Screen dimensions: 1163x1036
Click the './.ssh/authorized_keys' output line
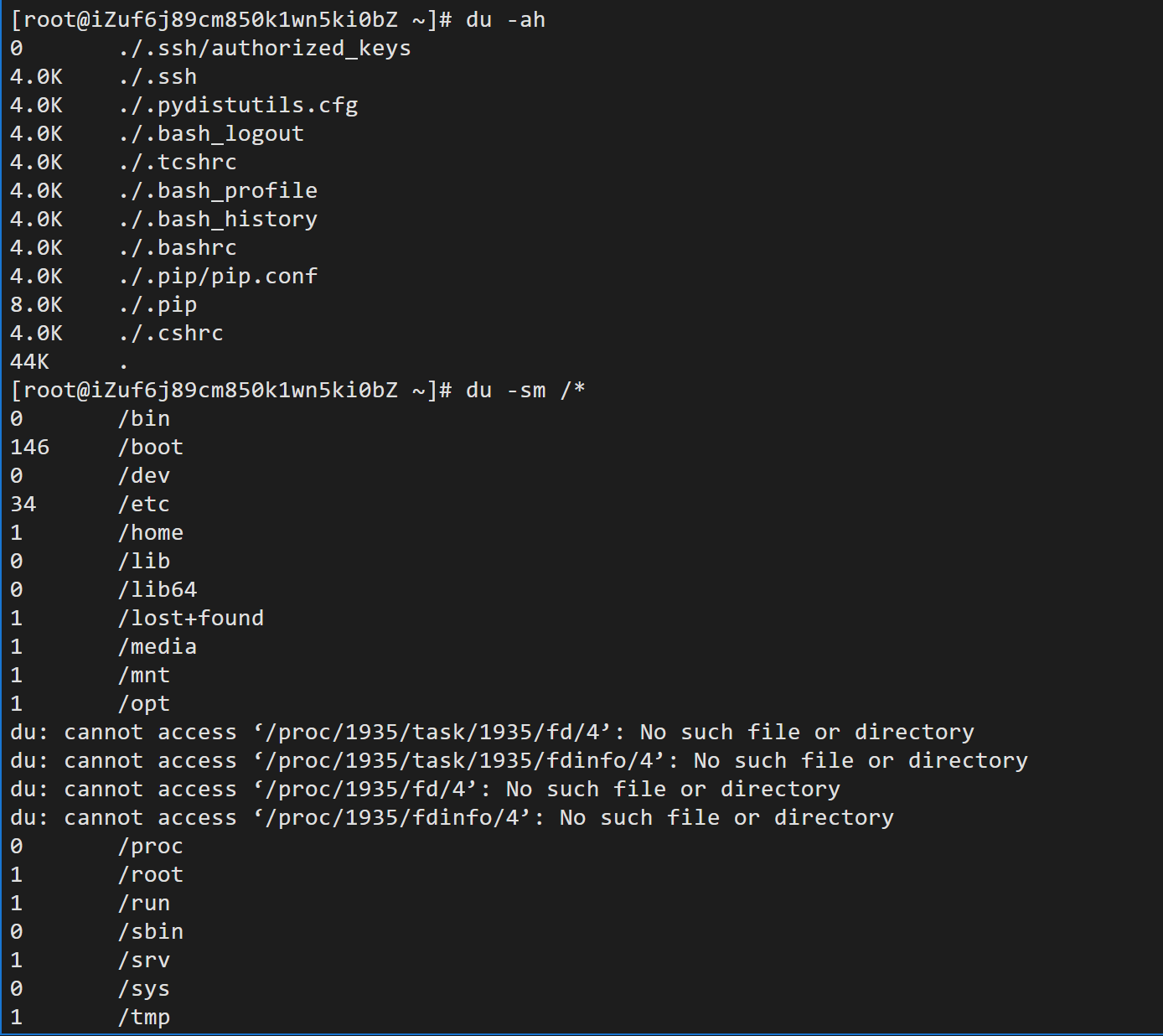[210, 49]
